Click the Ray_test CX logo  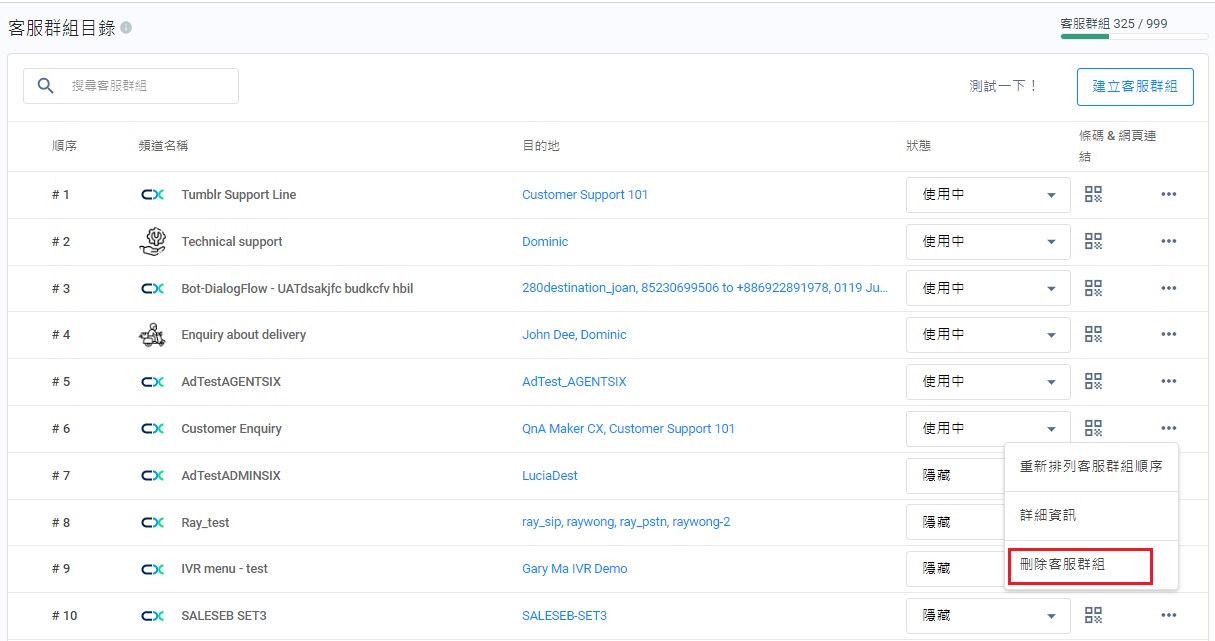152,522
